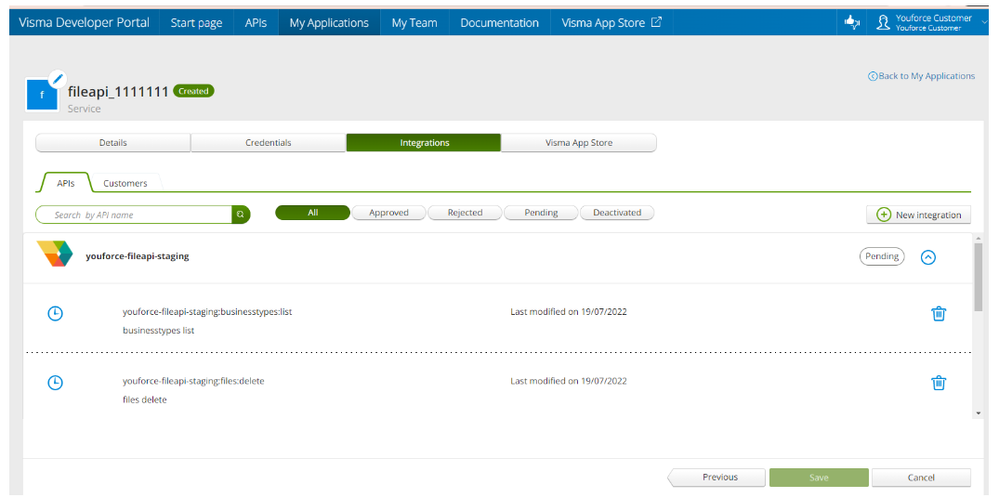Open My Team in top navigation
The image size is (999, 496).
pyautogui.click(x=414, y=23)
